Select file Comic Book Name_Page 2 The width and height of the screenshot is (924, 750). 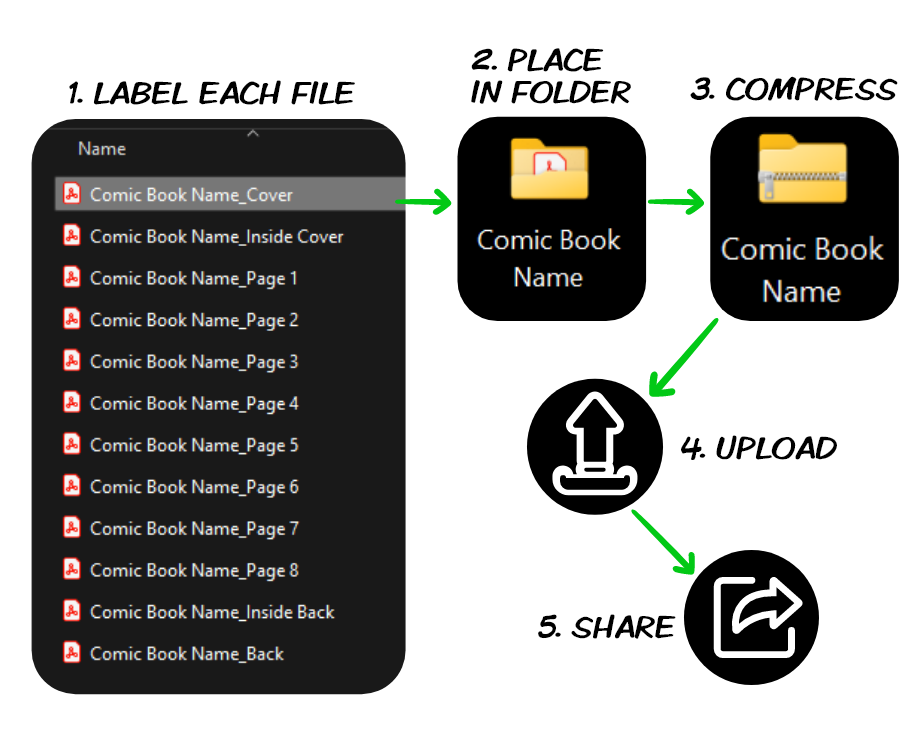pos(194,320)
